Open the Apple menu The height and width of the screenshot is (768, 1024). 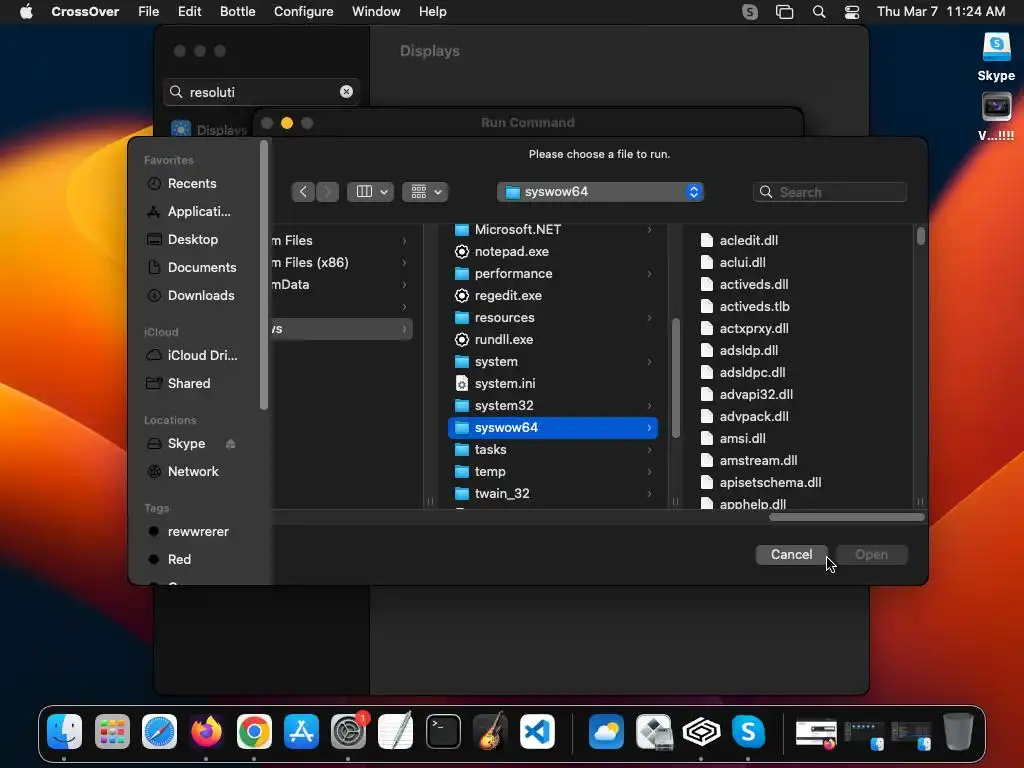coord(26,12)
